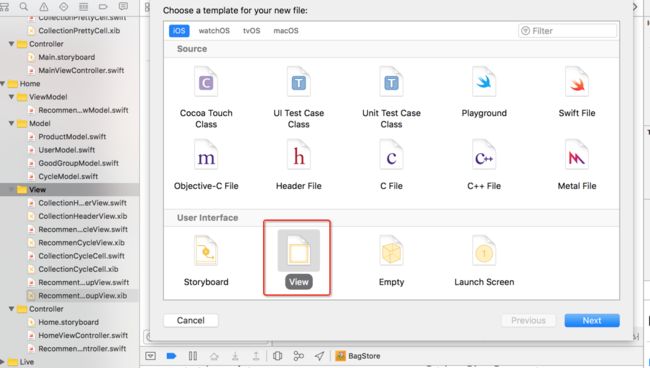Click the Next button
The image size is (650, 368).
592,320
